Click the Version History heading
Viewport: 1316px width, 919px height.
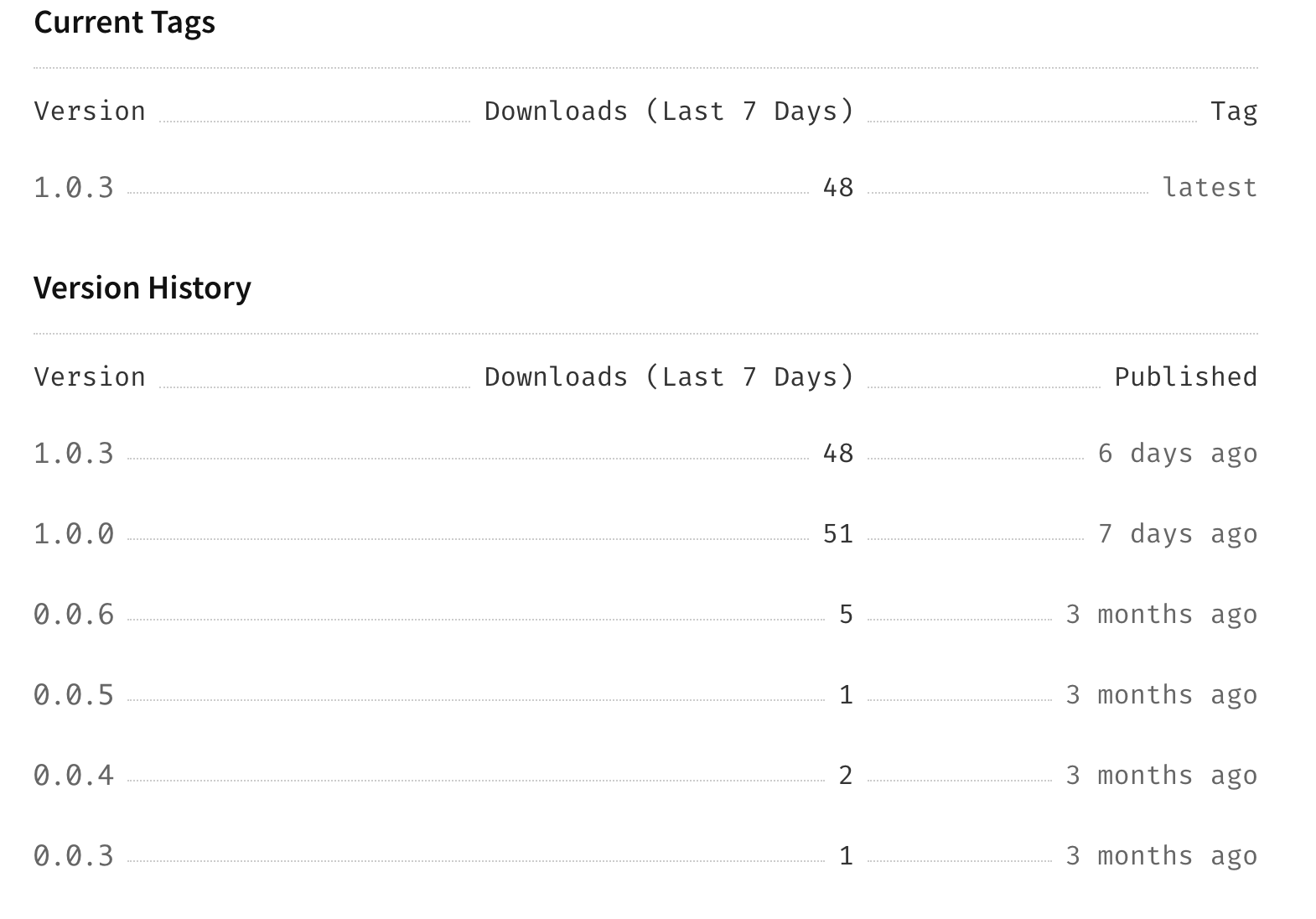coord(142,288)
